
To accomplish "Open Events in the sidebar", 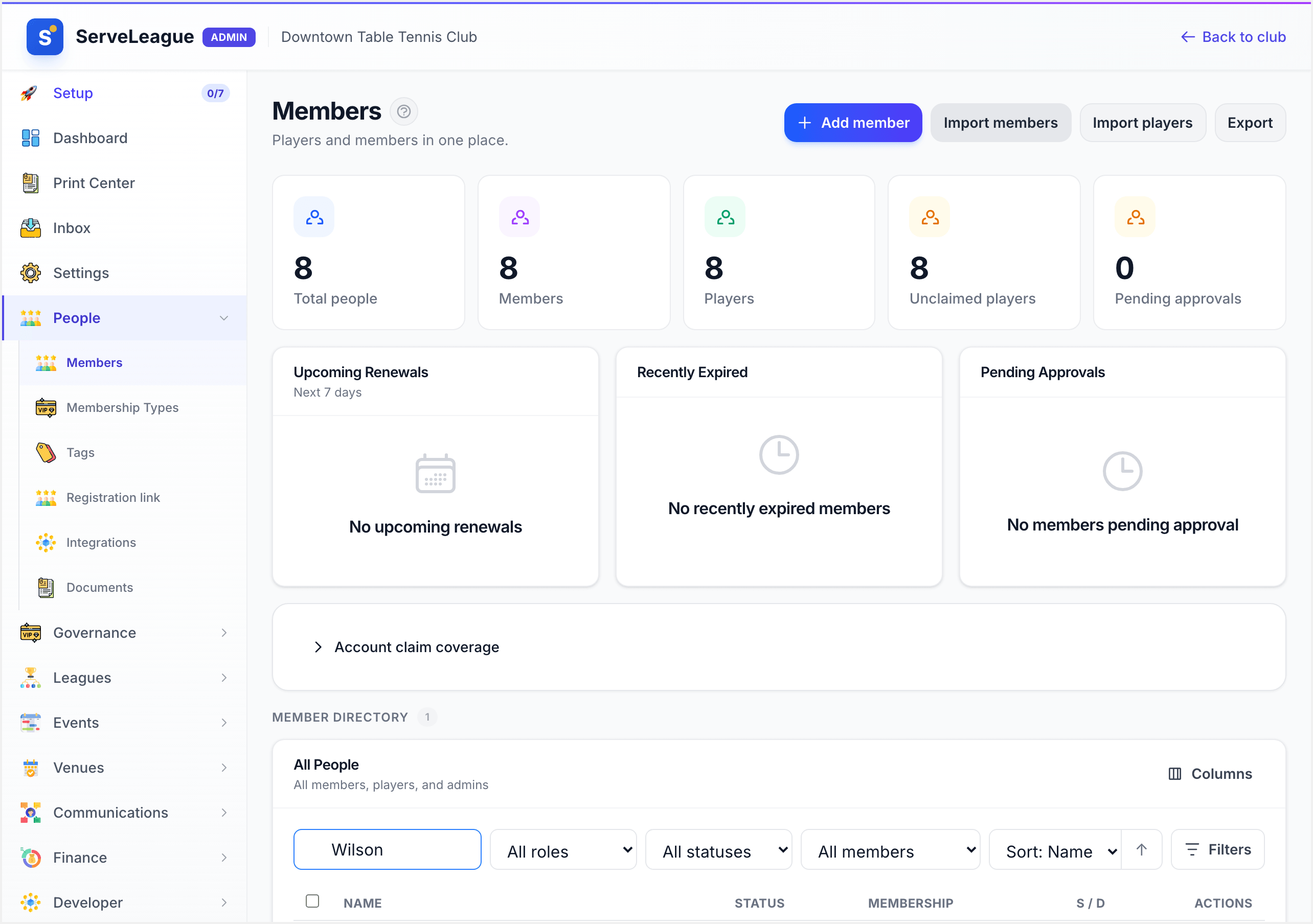I will pos(124,723).
